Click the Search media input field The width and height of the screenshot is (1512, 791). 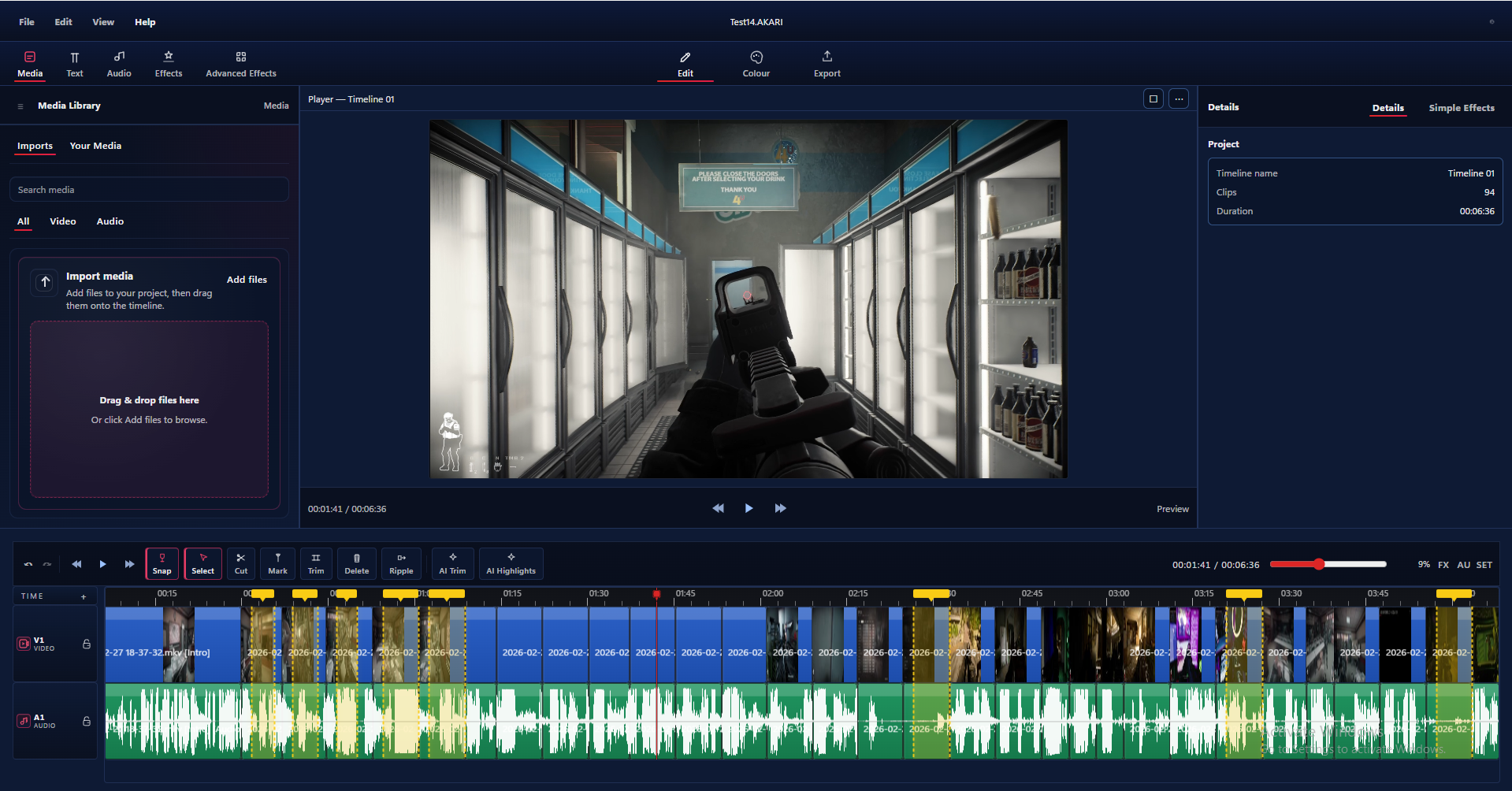click(x=149, y=189)
